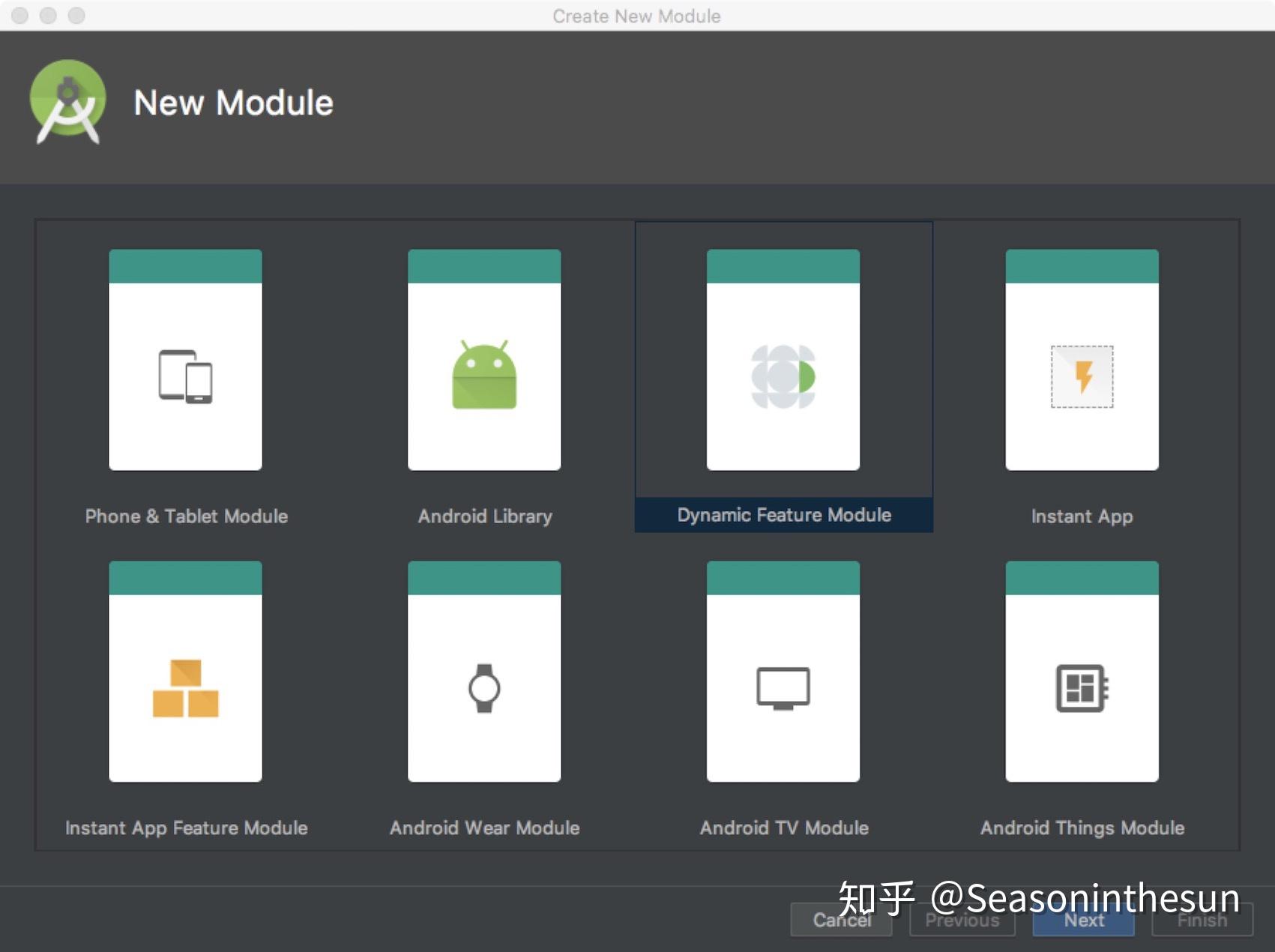The width and height of the screenshot is (1275, 952).
Task: Click the Cancel button
Action: tap(841, 921)
